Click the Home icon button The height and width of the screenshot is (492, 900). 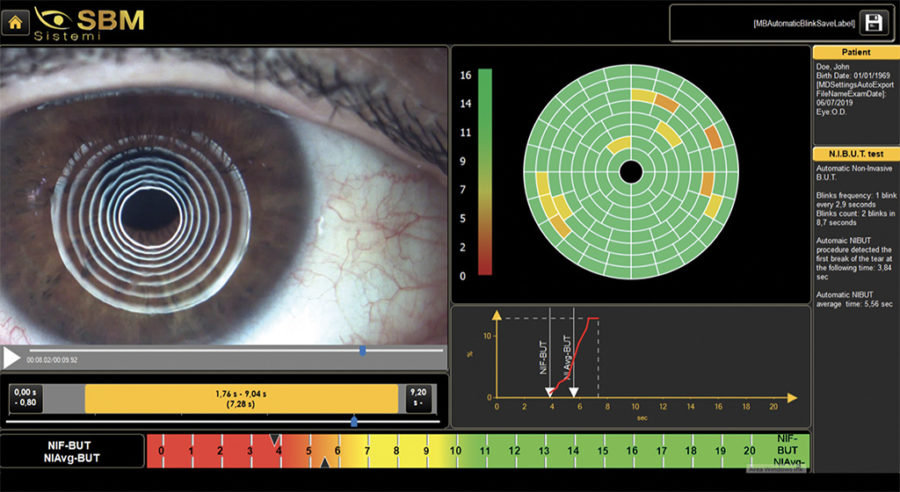coord(15,22)
